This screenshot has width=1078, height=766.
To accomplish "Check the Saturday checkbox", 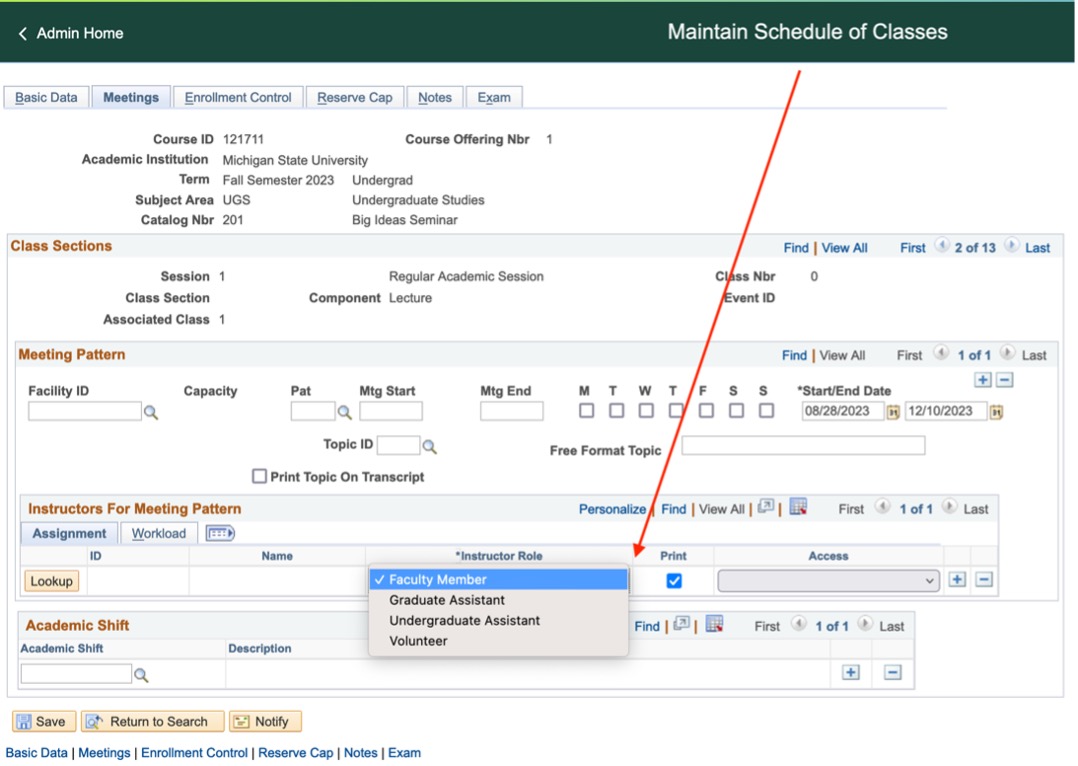I will tap(736, 411).
